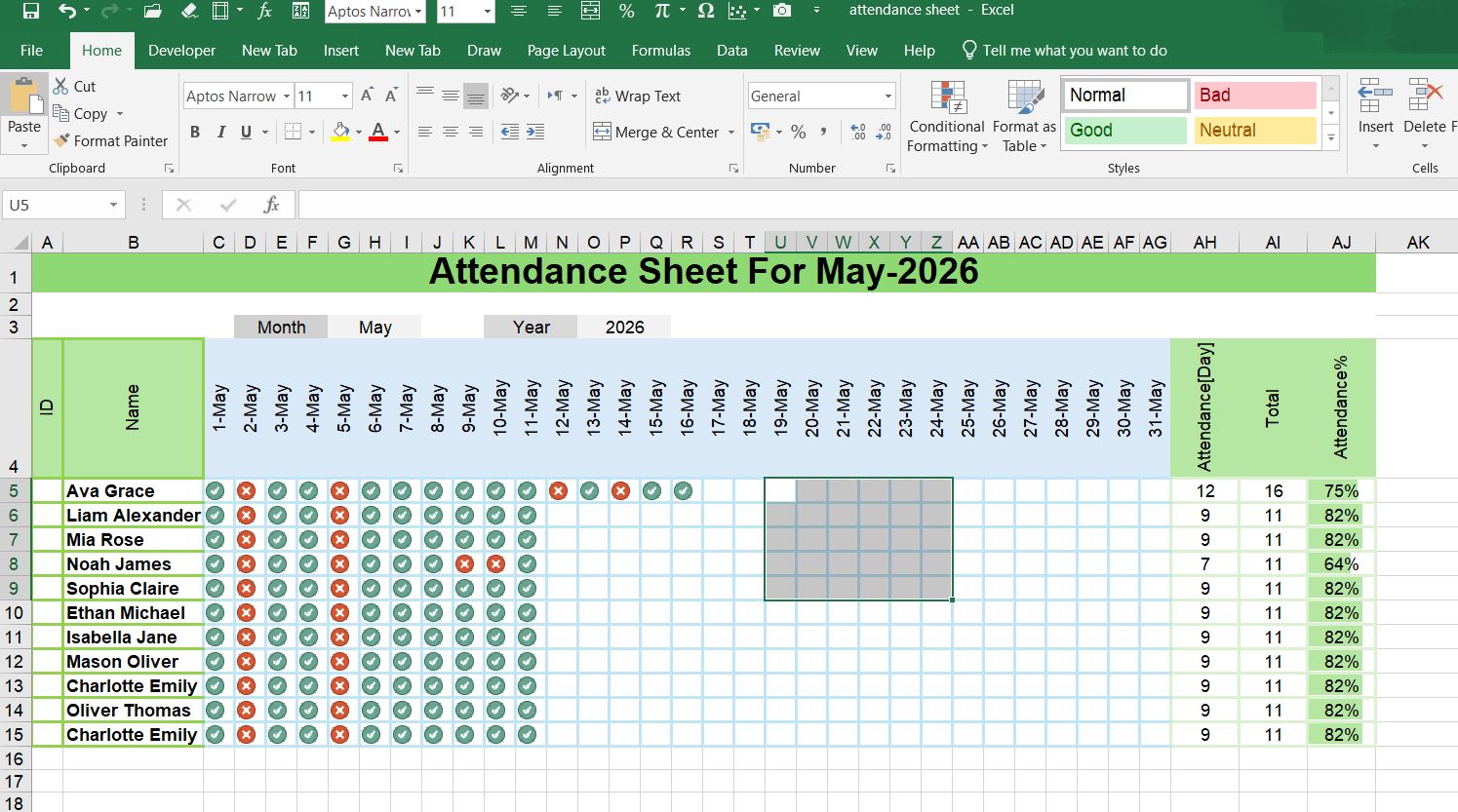This screenshot has height=812, width=1458.
Task: Toggle Bottom Align in Alignment group
Action: pyautogui.click(x=475, y=96)
